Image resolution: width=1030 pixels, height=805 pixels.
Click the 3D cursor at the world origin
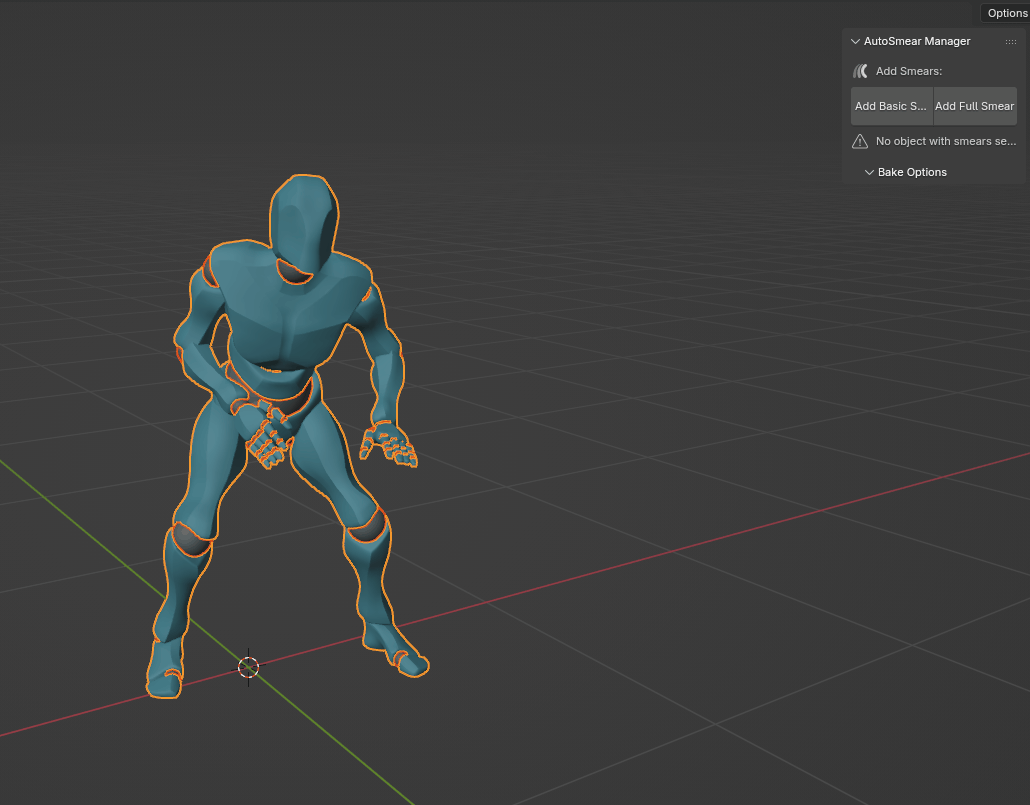coord(248,668)
